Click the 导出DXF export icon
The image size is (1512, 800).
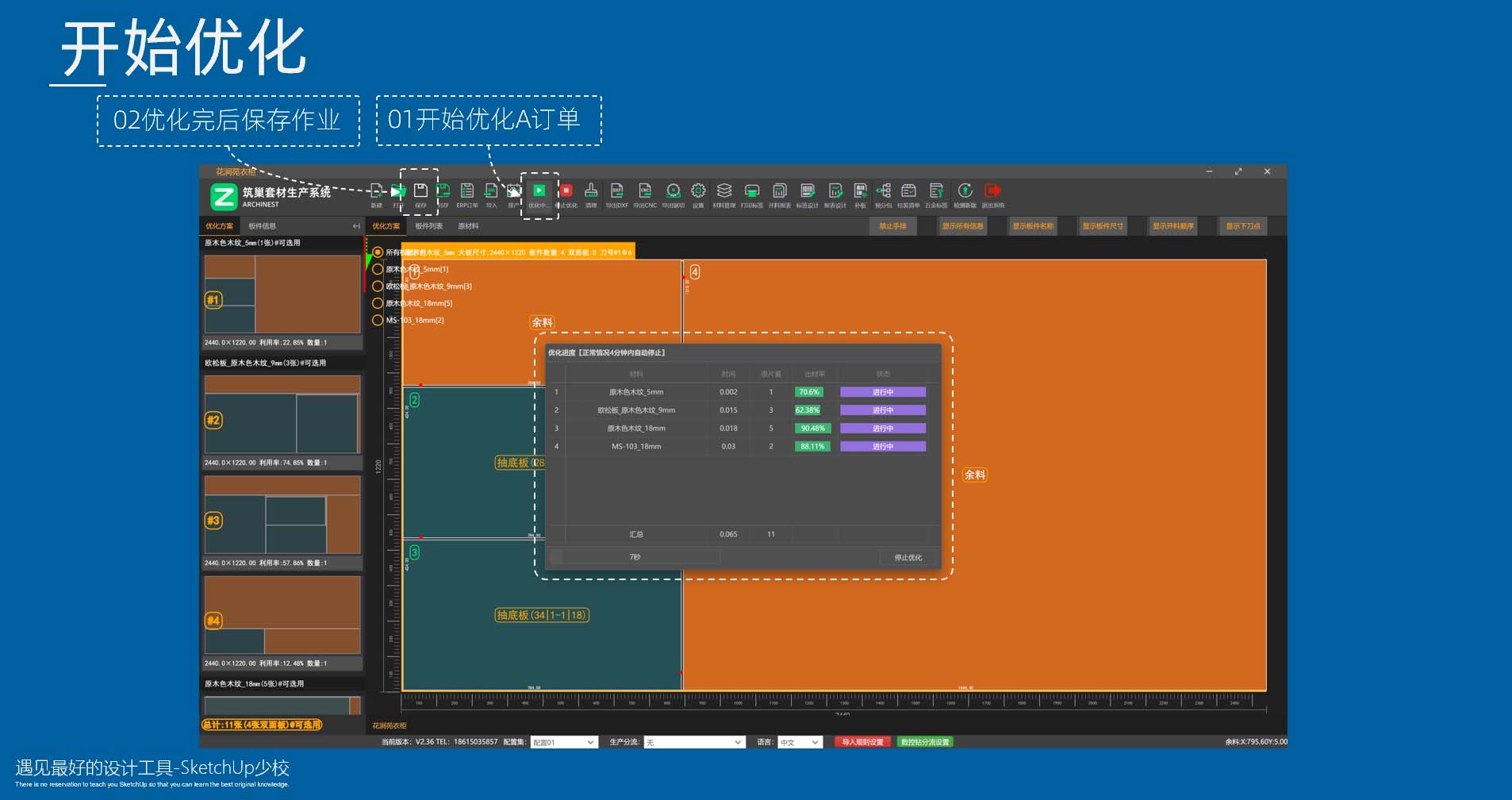click(x=616, y=192)
